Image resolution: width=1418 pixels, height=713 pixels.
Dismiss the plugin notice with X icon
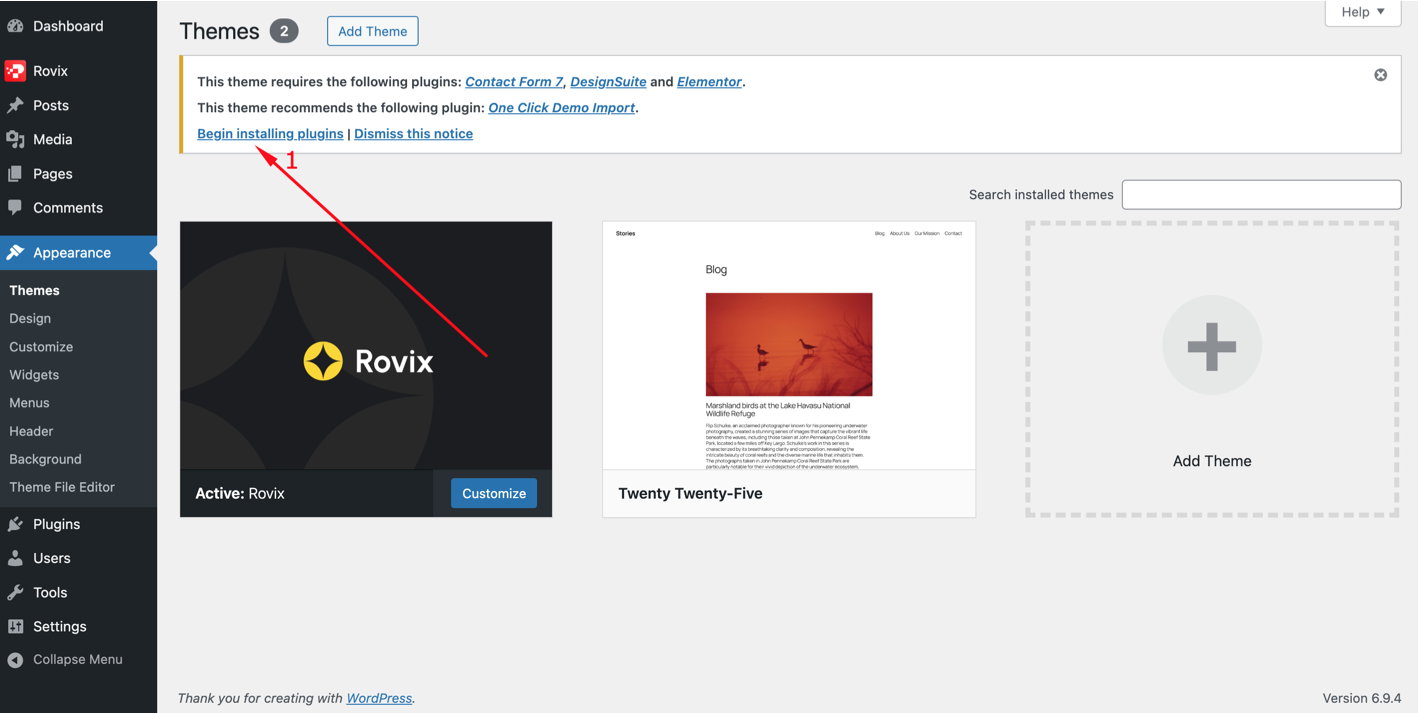pyautogui.click(x=1380, y=75)
